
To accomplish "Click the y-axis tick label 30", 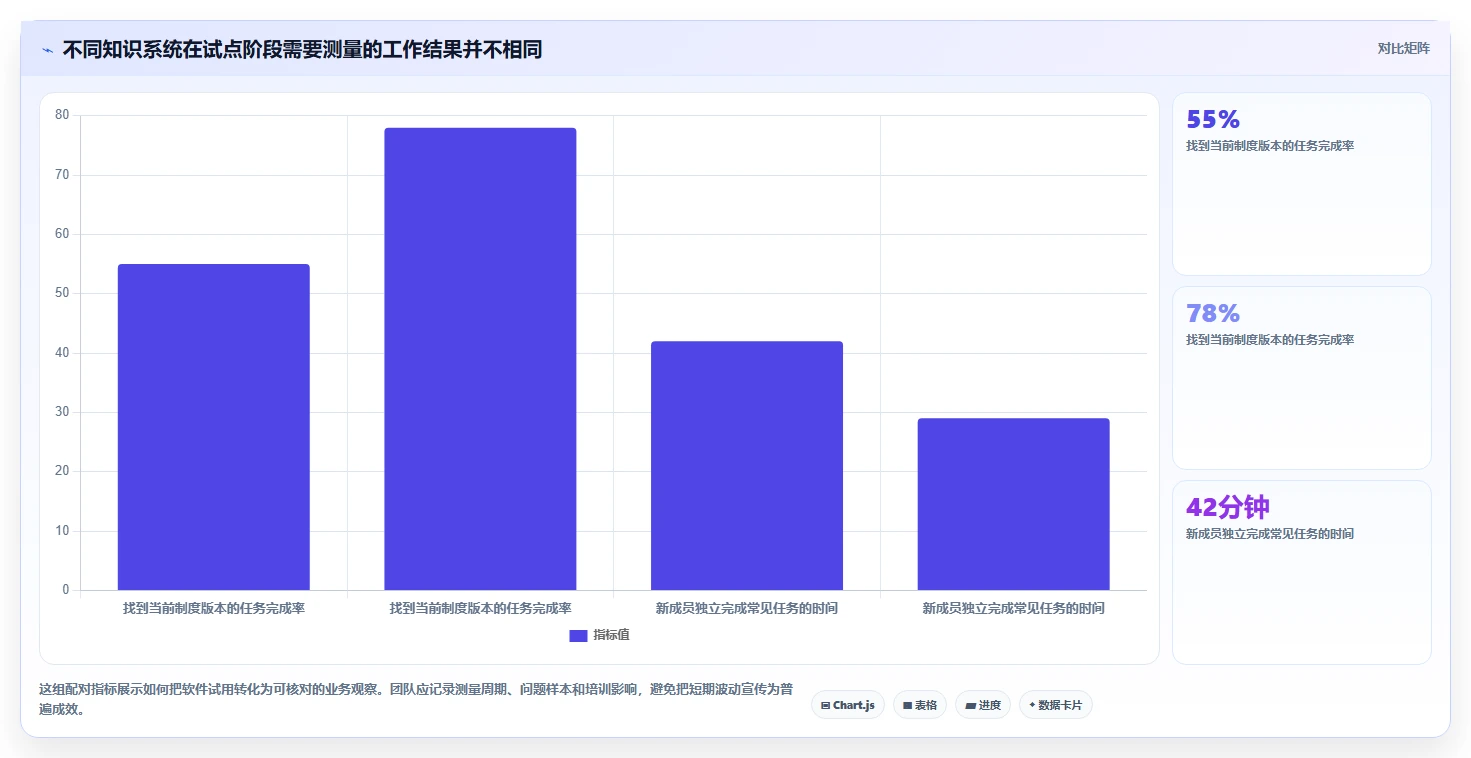I will tap(63, 412).
